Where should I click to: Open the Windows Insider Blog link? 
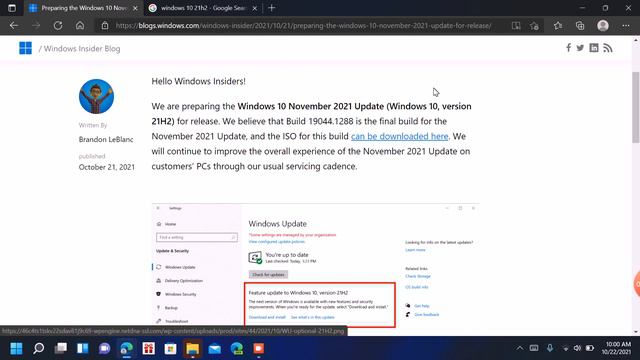coord(82,49)
